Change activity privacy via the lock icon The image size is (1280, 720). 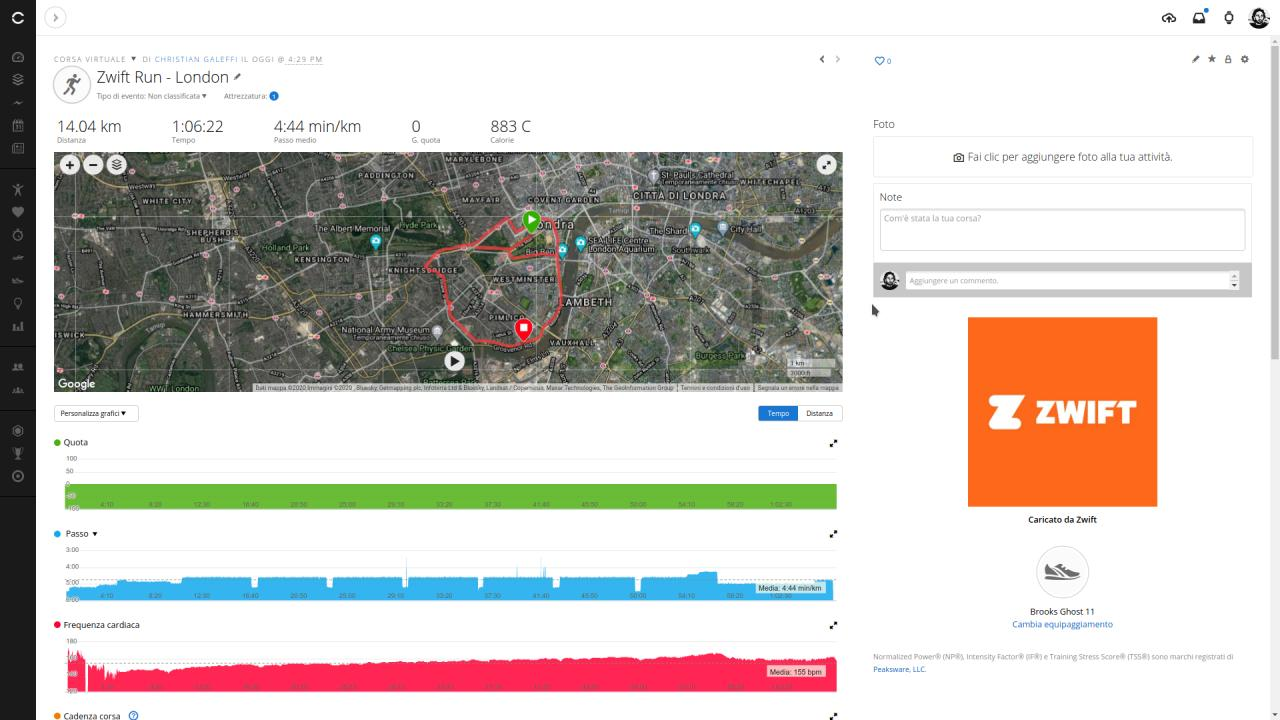point(1227,59)
